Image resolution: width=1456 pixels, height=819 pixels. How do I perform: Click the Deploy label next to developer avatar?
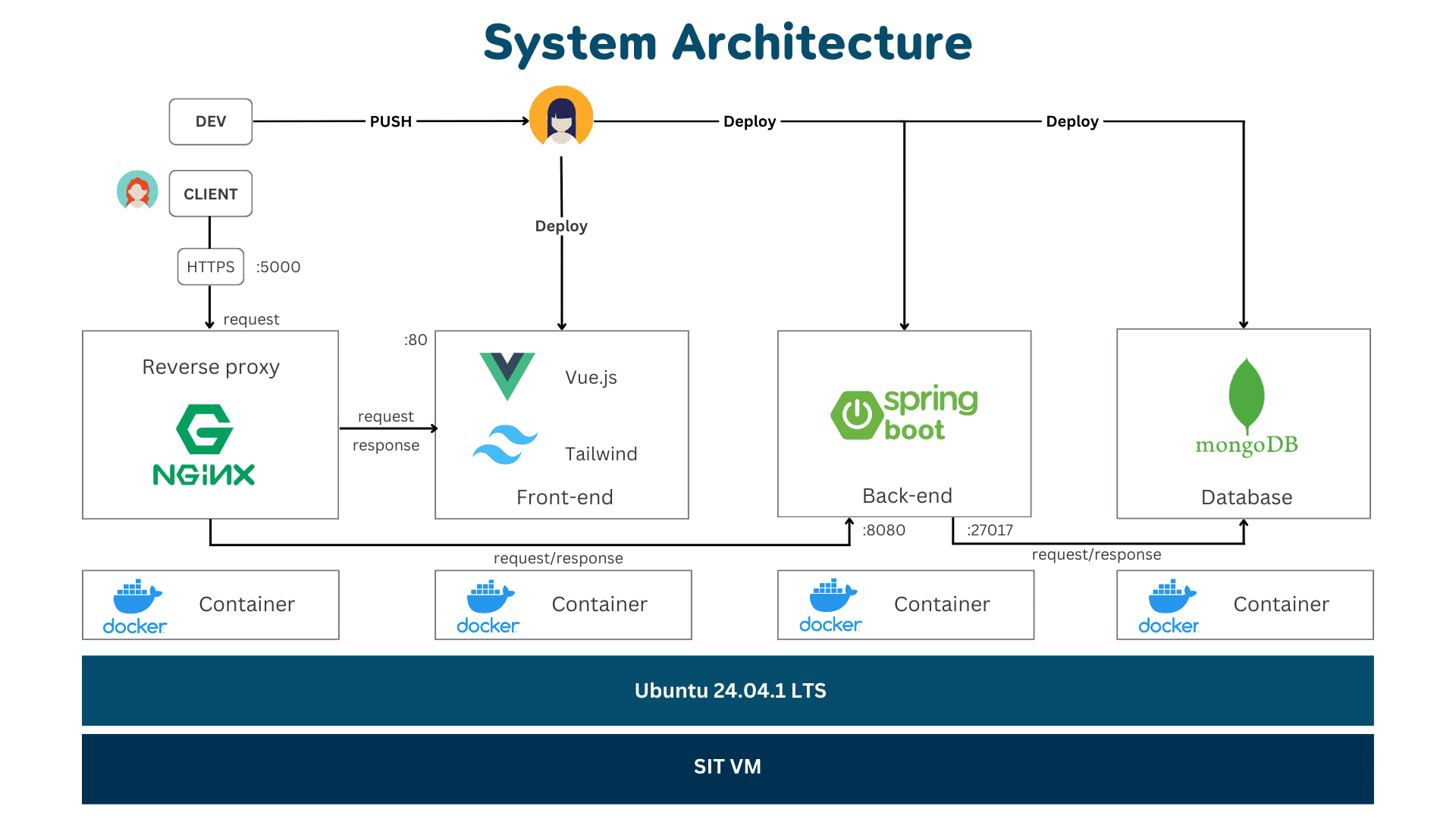tap(749, 121)
